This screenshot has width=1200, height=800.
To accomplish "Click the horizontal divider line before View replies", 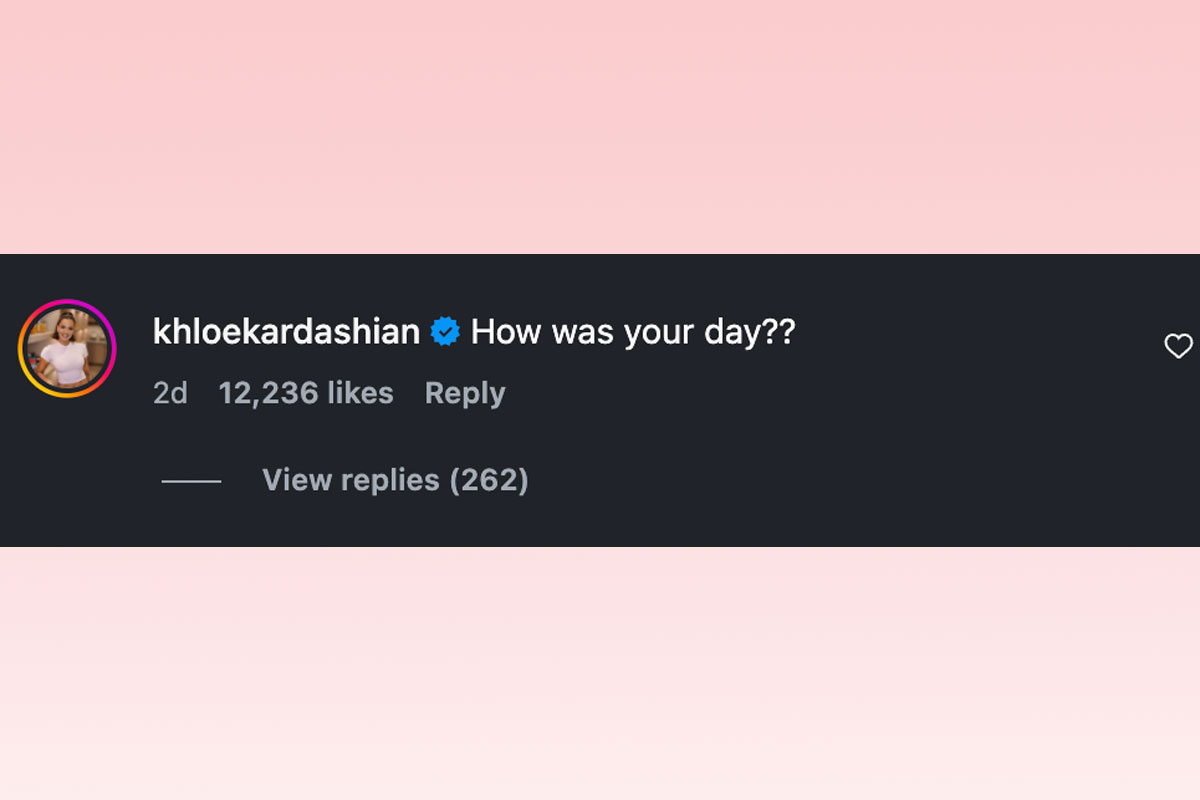I will point(190,480).
